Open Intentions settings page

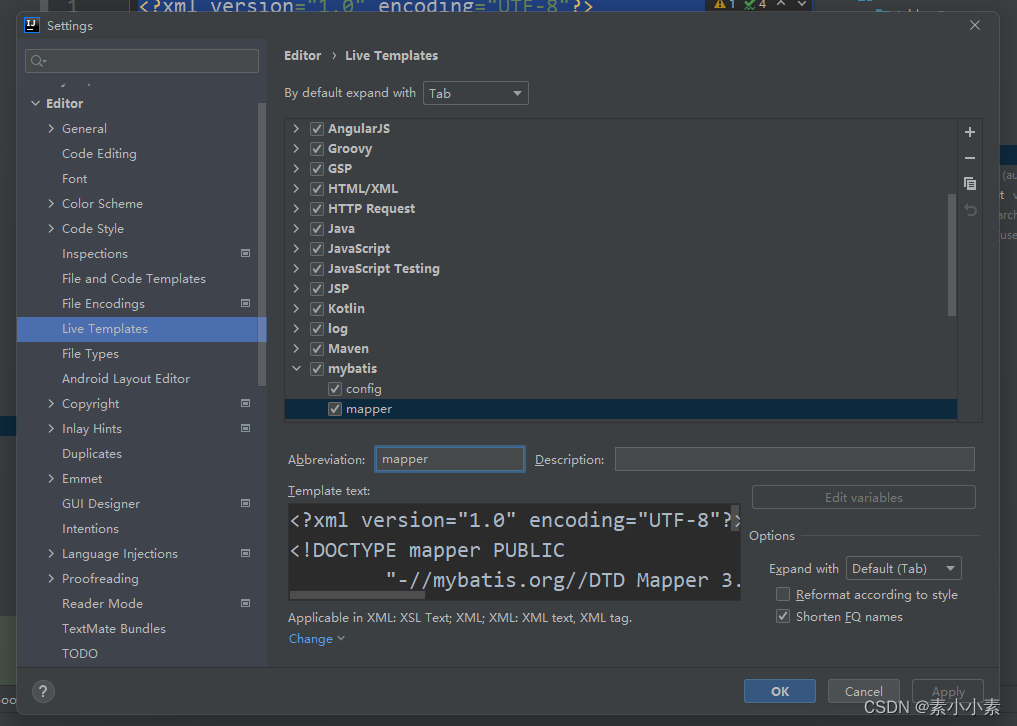(x=90, y=528)
